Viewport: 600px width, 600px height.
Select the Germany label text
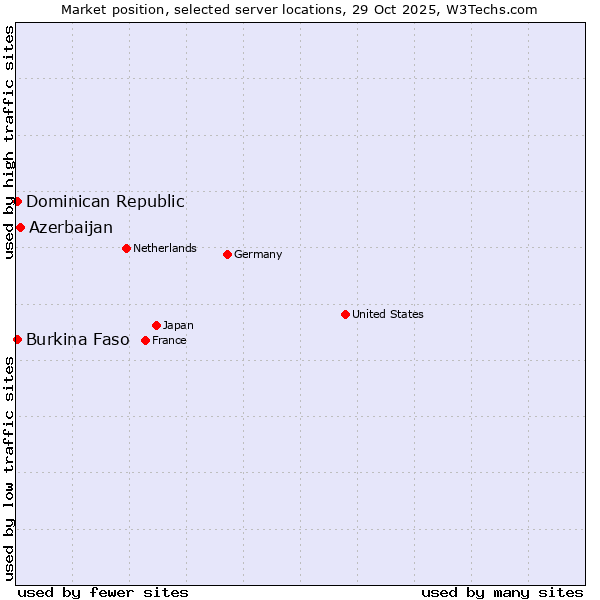pos(258,254)
